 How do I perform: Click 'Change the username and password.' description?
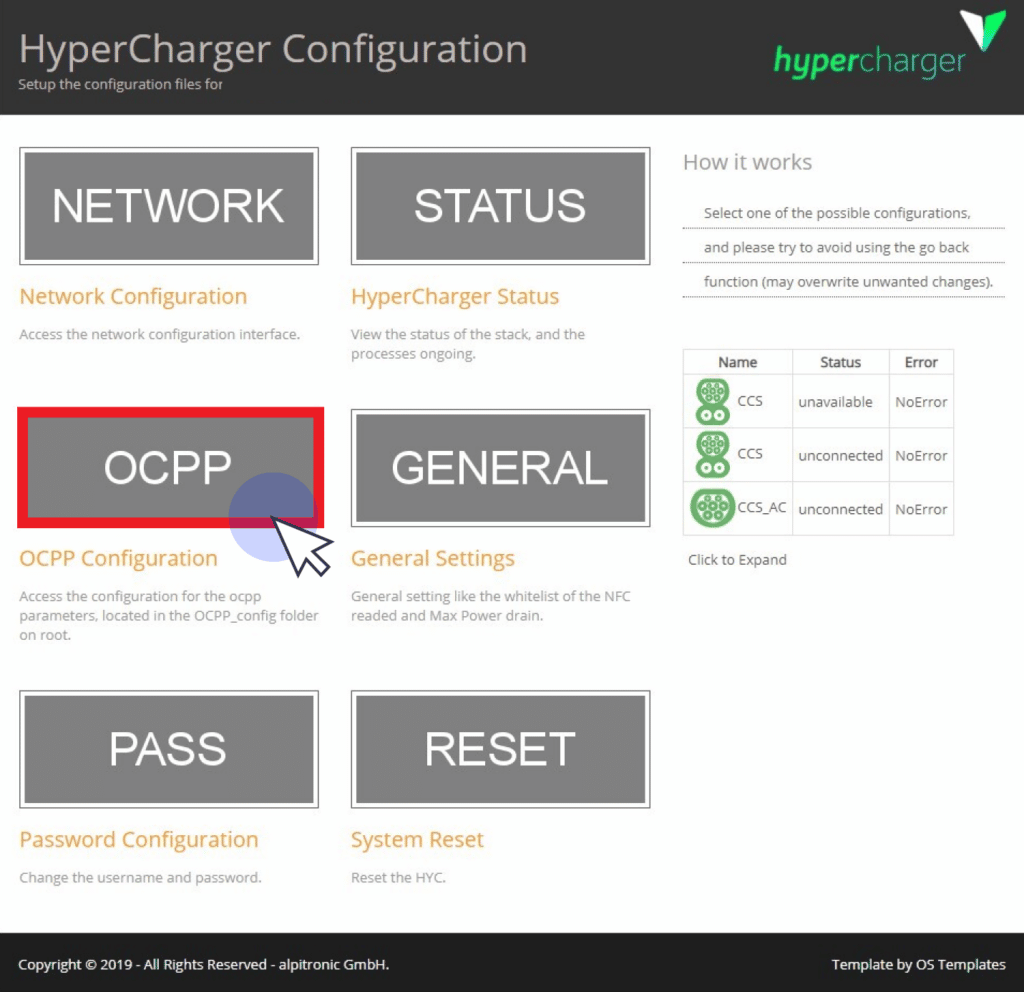[140, 878]
